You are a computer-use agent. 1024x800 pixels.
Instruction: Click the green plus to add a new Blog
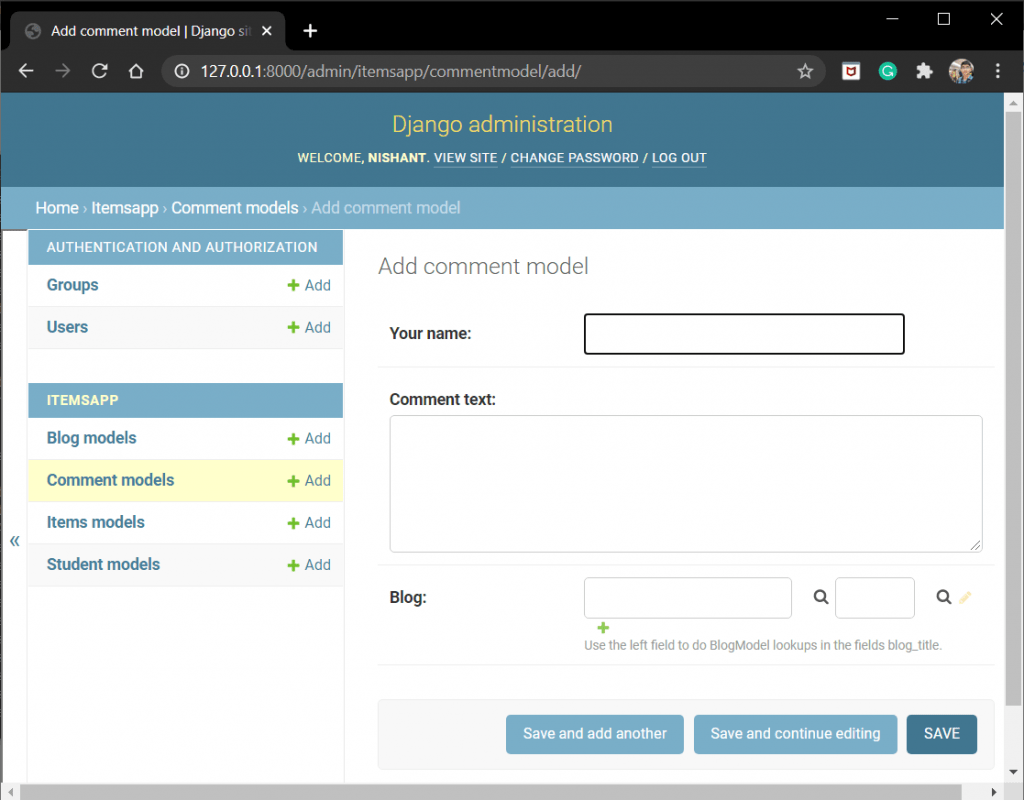pyautogui.click(x=602, y=628)
